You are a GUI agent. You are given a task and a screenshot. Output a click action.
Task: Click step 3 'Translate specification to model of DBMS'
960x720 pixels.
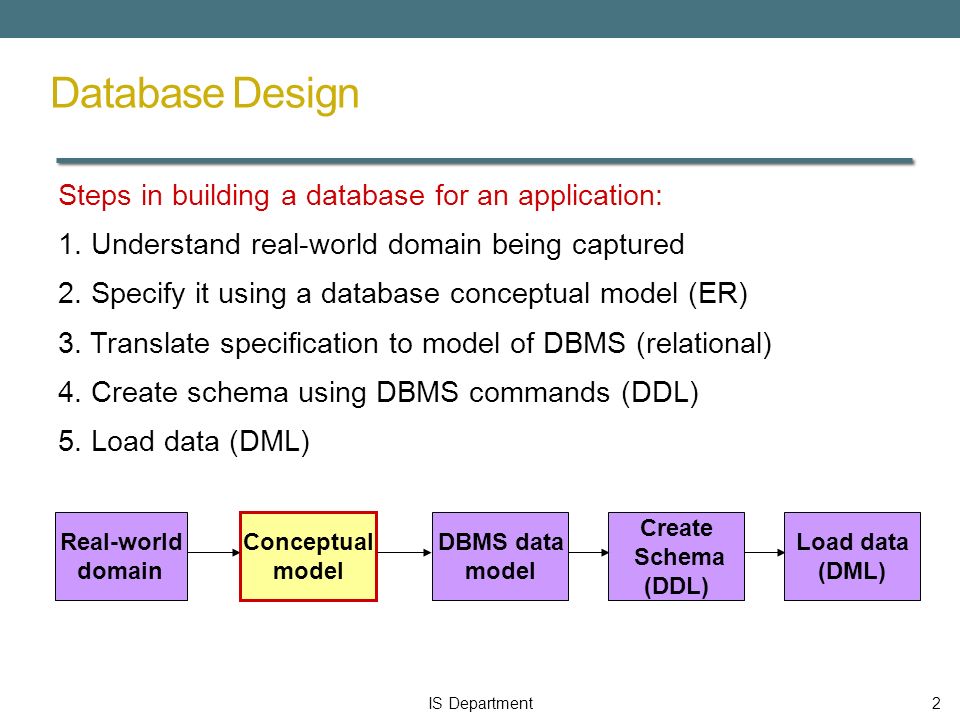coord(415,343)
